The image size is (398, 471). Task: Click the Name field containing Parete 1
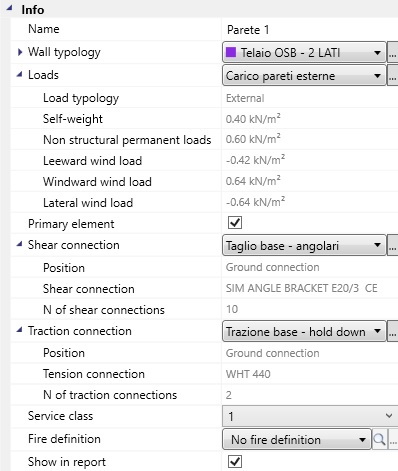tap(310, 30)
